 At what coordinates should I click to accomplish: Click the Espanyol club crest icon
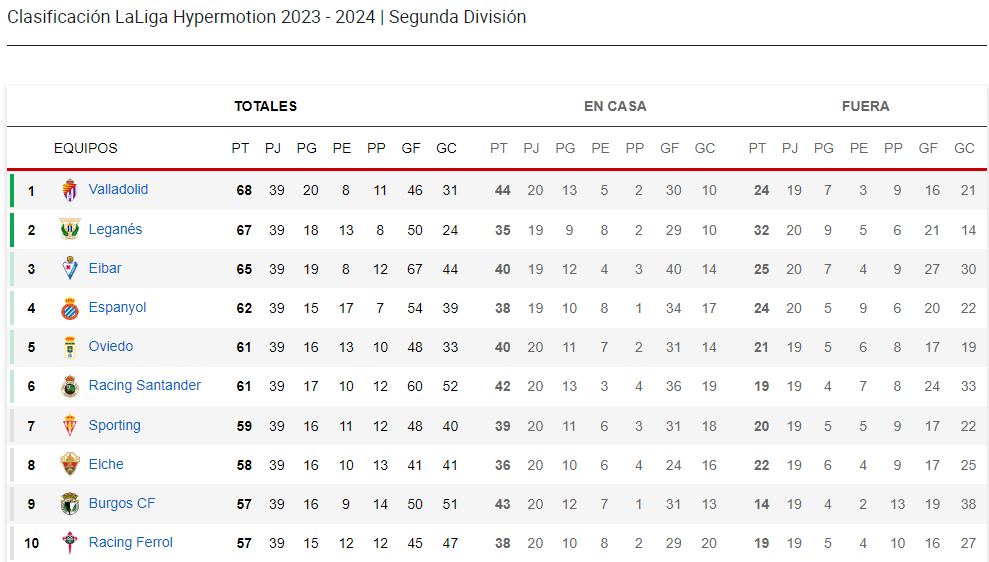69,308
